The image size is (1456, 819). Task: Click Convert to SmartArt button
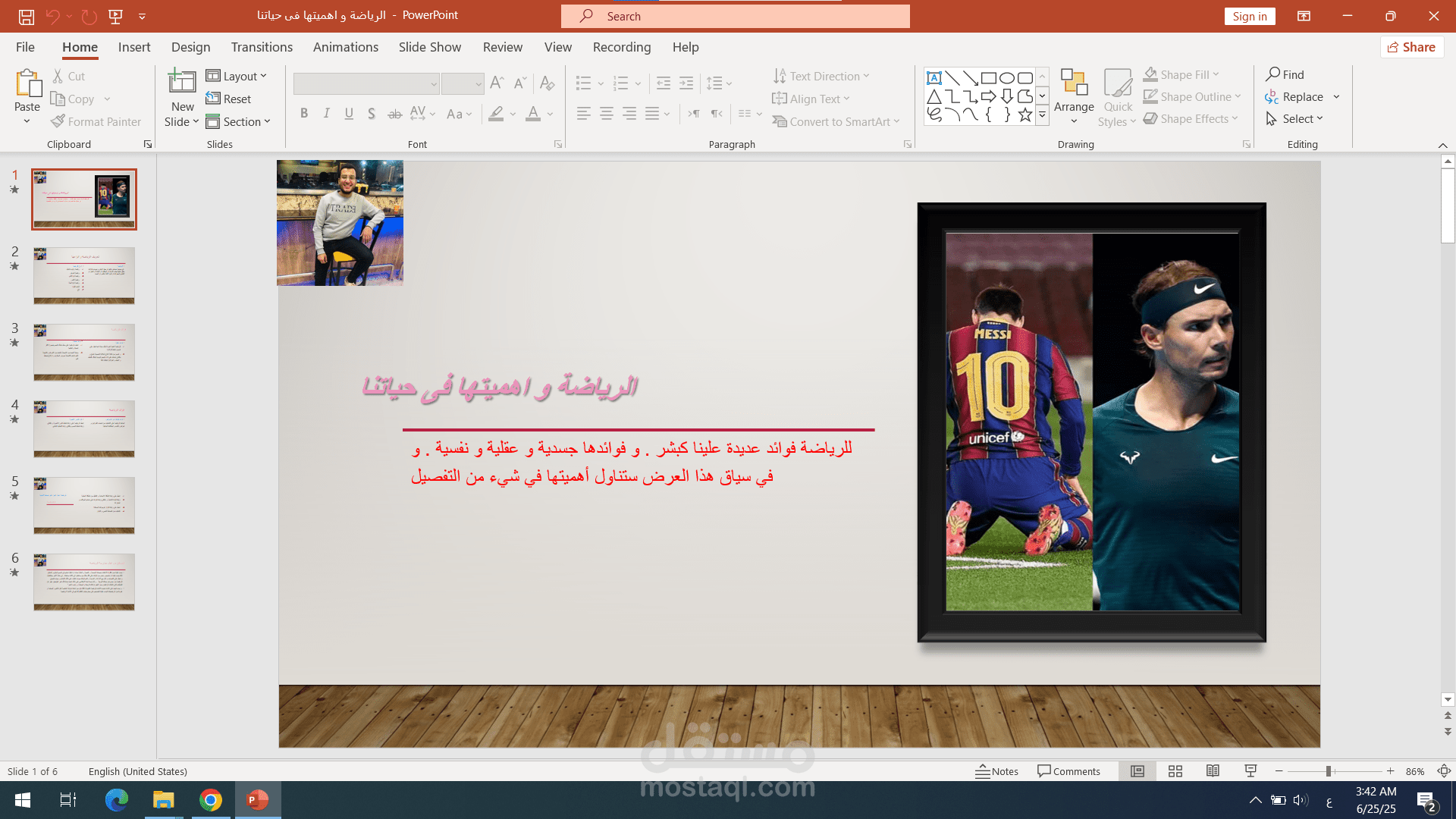point(836,121)
